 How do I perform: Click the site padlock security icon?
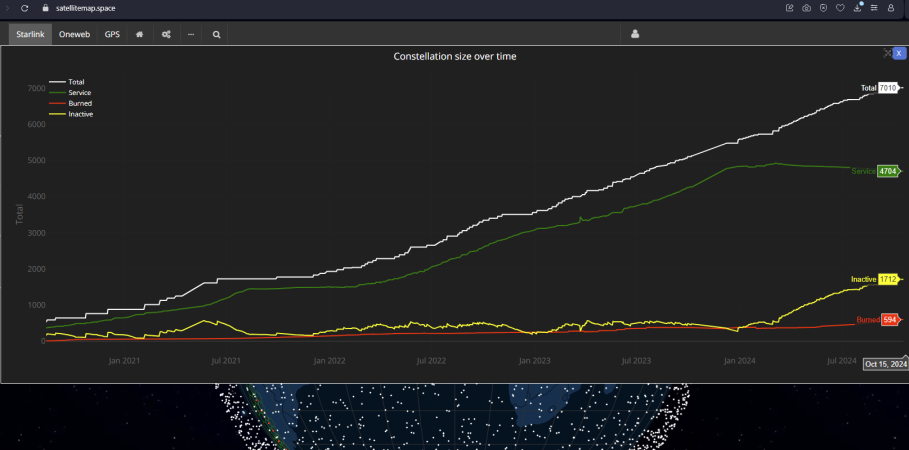(46, 9)
